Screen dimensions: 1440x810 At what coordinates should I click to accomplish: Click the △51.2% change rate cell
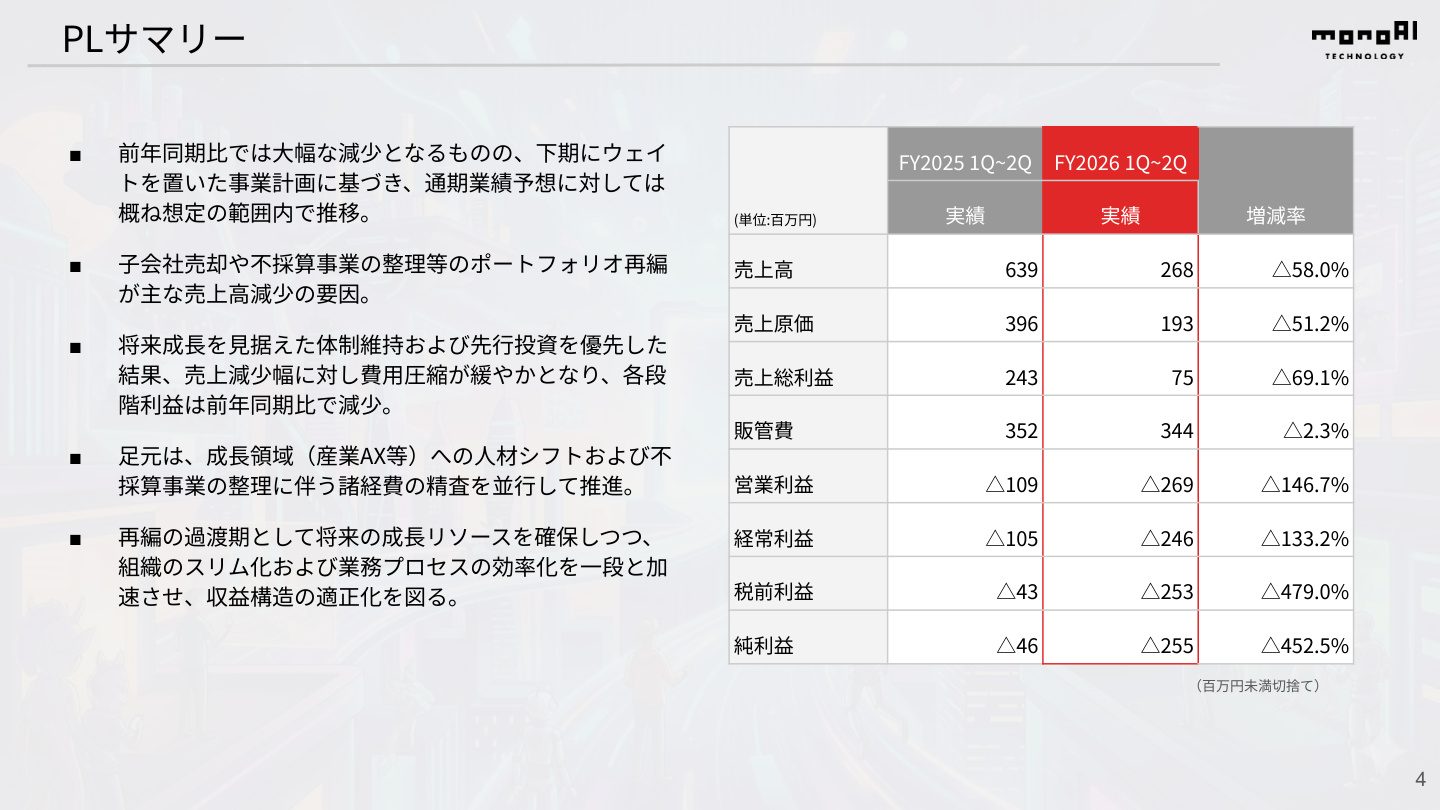(x=1276, y=316)
